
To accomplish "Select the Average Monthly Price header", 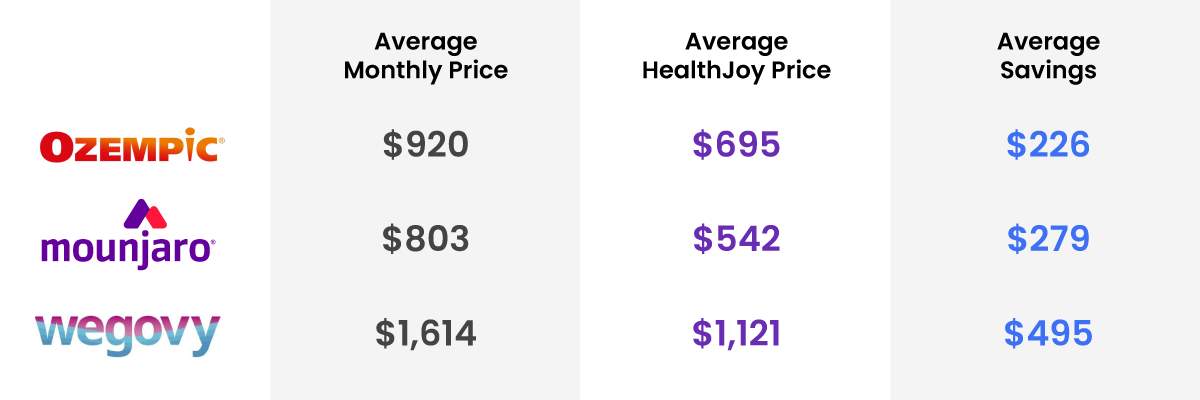I will coord(425,56).
